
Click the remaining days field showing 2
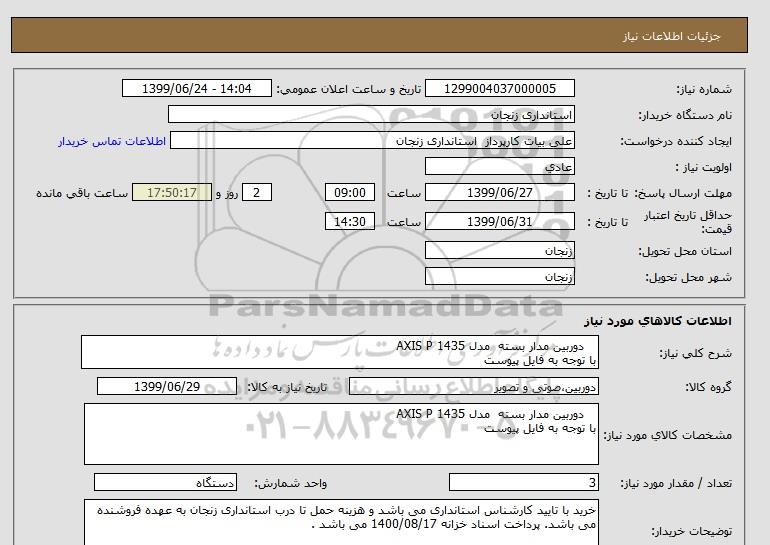point(257,192)
